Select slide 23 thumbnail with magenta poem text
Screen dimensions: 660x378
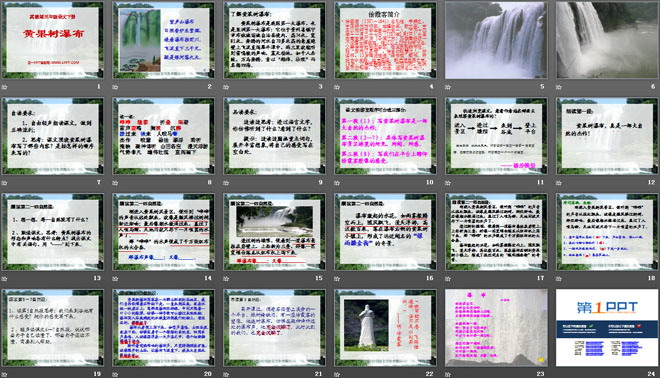click(x=496, y=327)
